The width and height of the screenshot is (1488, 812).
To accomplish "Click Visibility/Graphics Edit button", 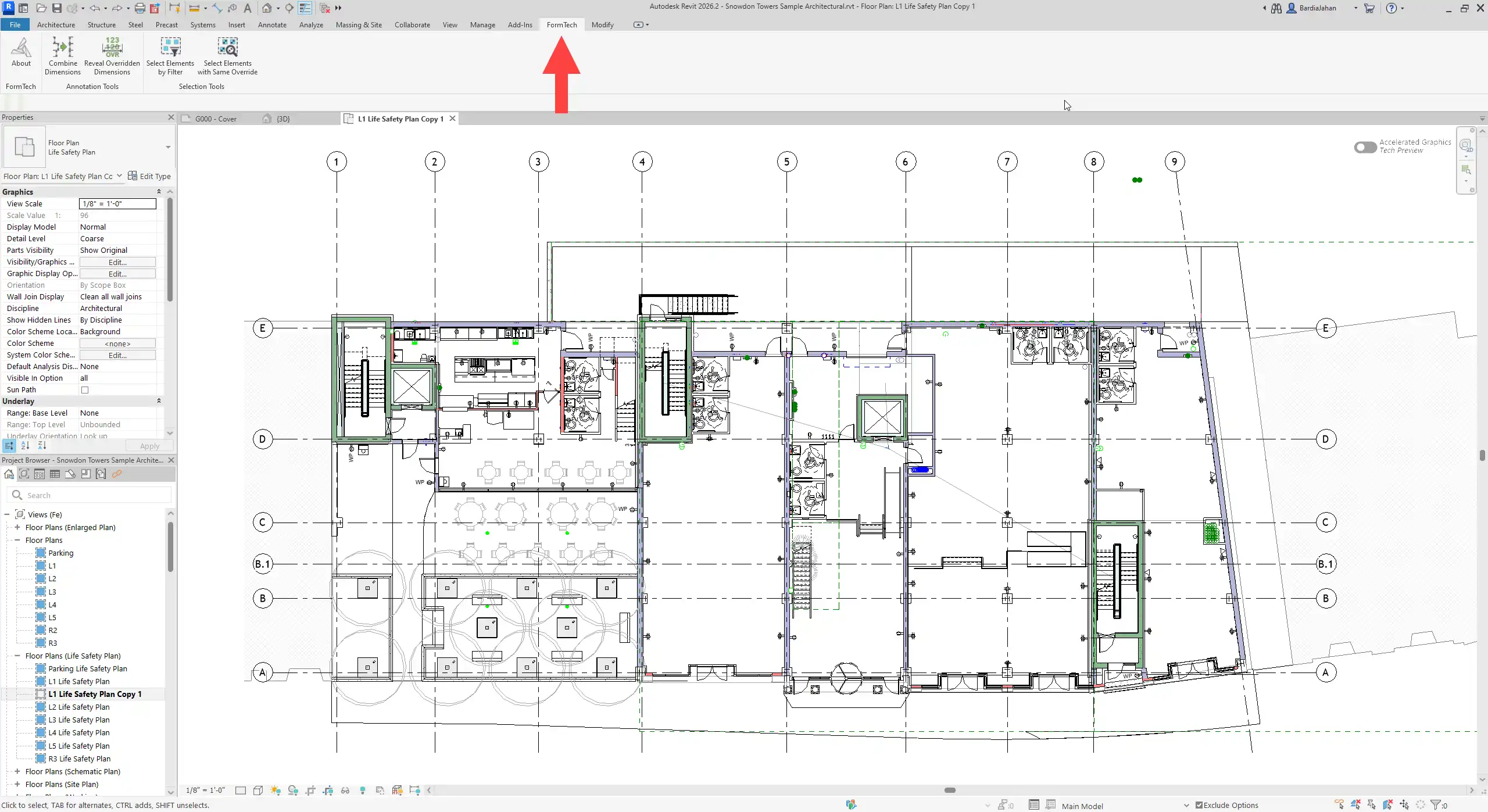I will point(117,262).
